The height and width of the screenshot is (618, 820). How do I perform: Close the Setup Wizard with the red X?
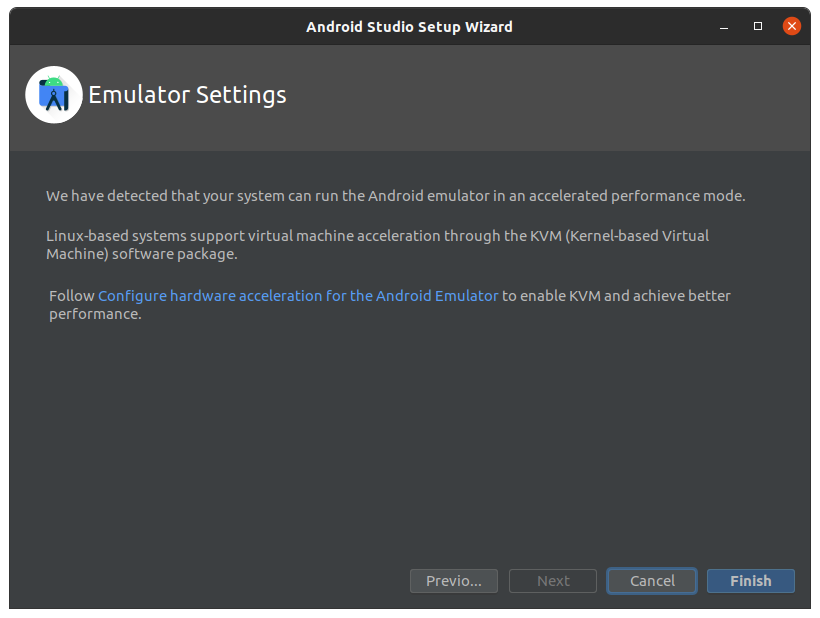pos(791,26)
